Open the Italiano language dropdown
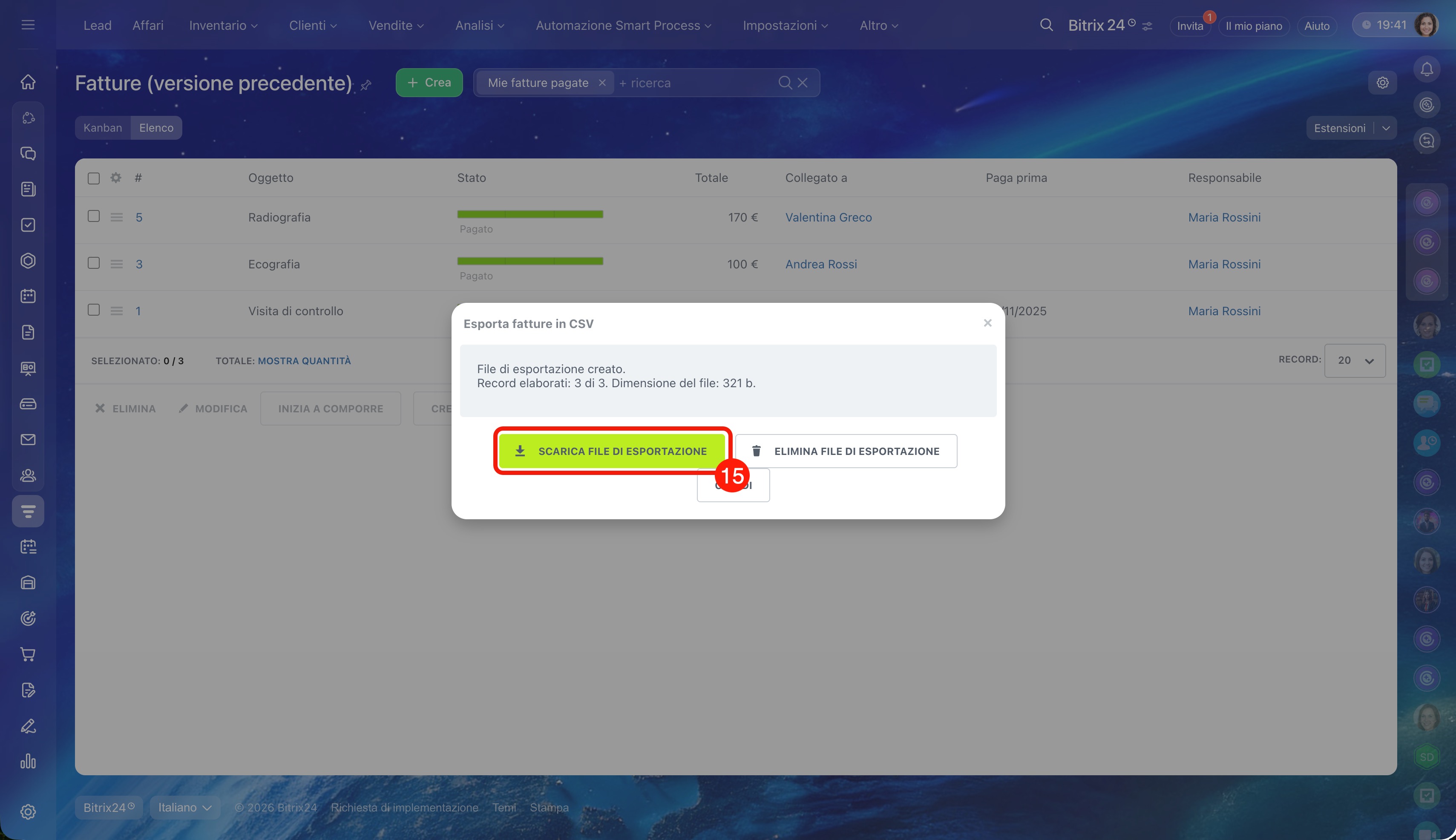The image size is (1456, 840). point(184,807)
